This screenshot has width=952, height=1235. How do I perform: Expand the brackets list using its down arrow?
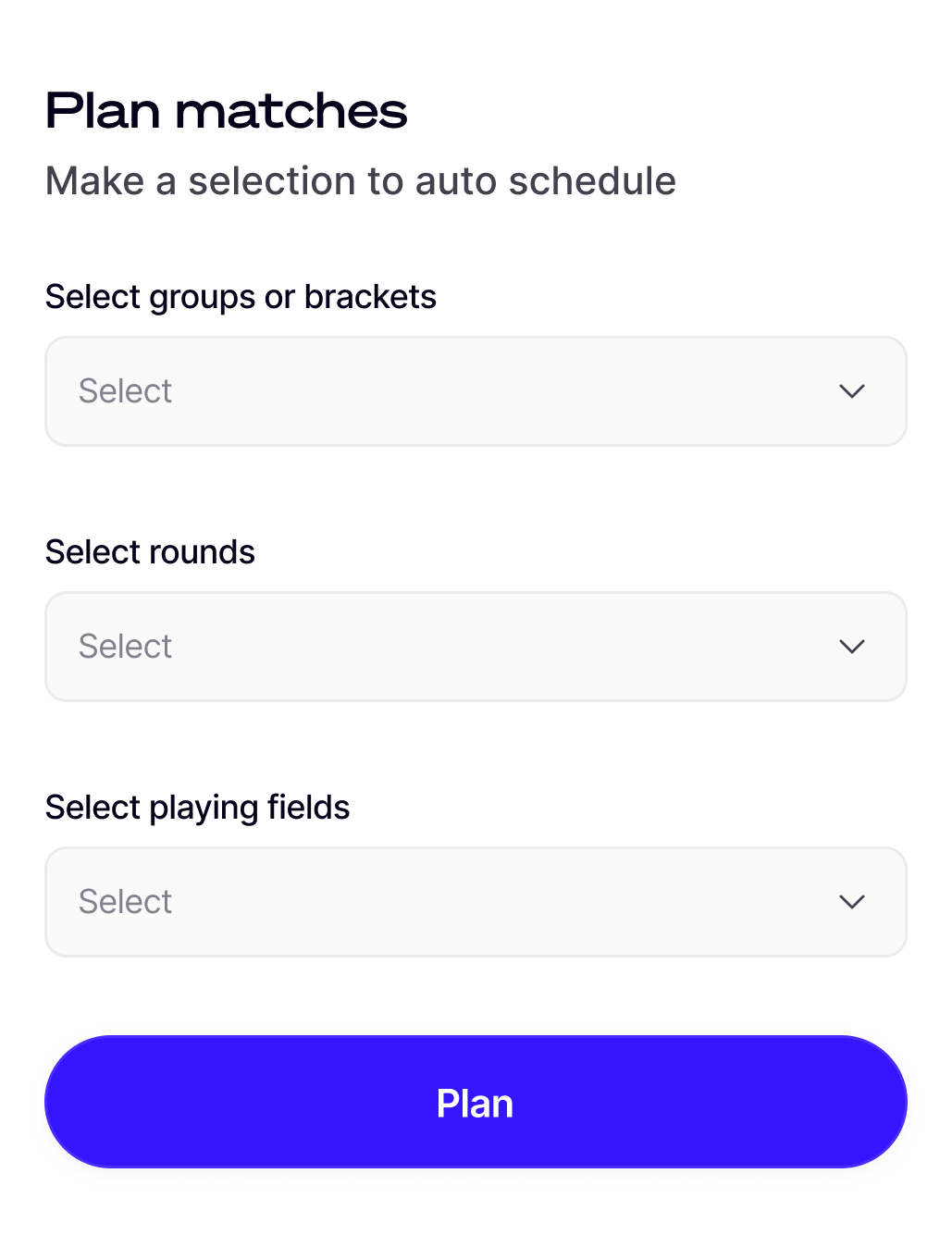[851, 391]
